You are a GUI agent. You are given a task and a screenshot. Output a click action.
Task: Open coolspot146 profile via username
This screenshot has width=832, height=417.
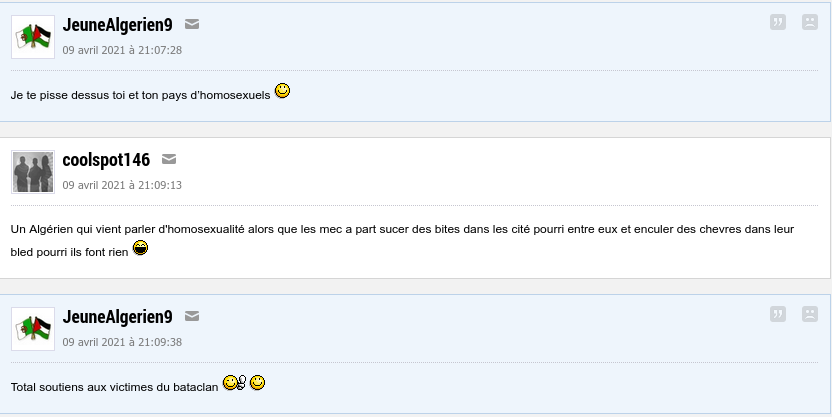coord(106,160)
